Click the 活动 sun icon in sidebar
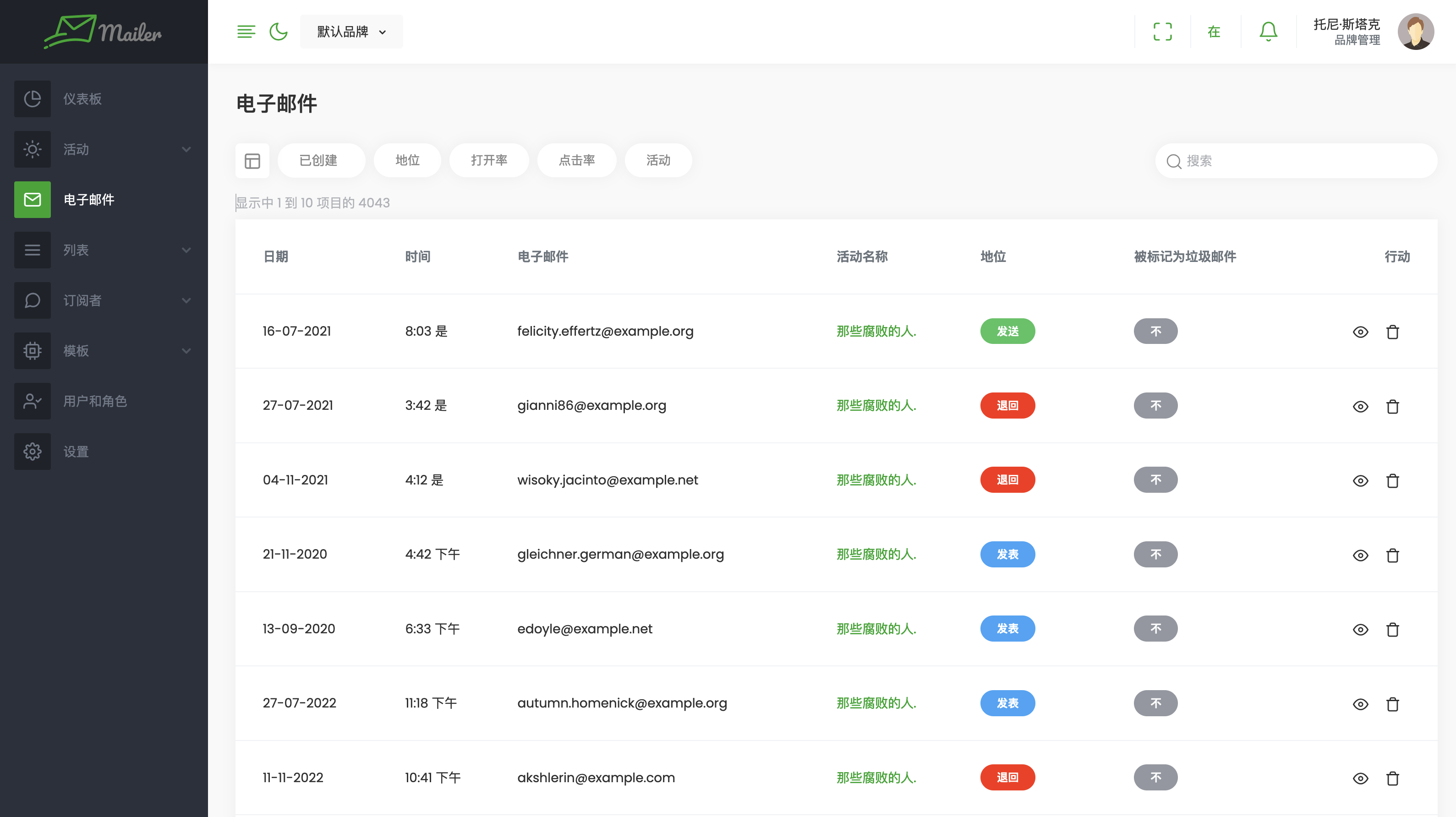The image size is (1456, 817). [x=32, y=149]
